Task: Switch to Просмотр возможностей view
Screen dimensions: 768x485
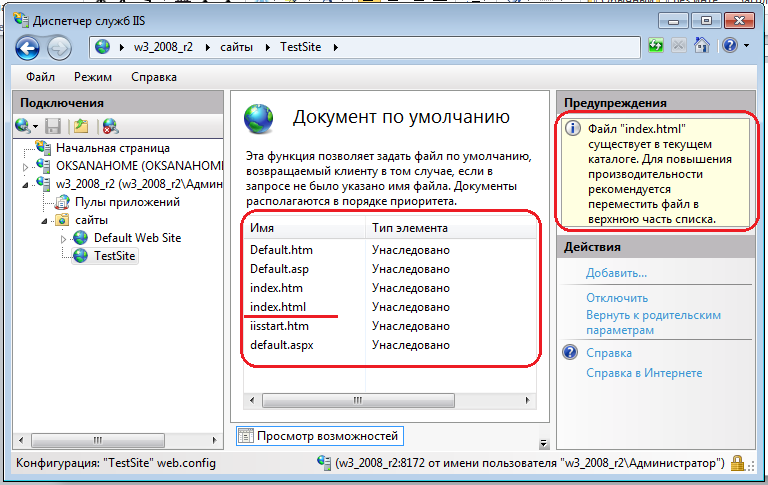Action: [320, 436]
